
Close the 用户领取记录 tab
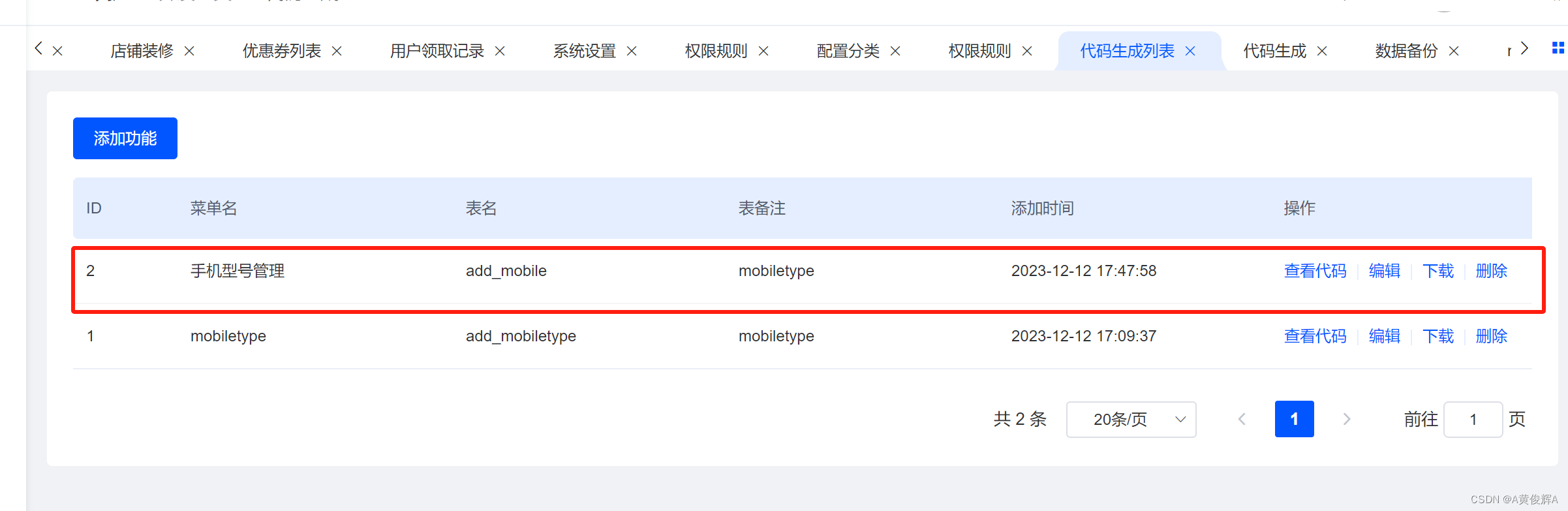pyautogui.click(x=500, y=51)
